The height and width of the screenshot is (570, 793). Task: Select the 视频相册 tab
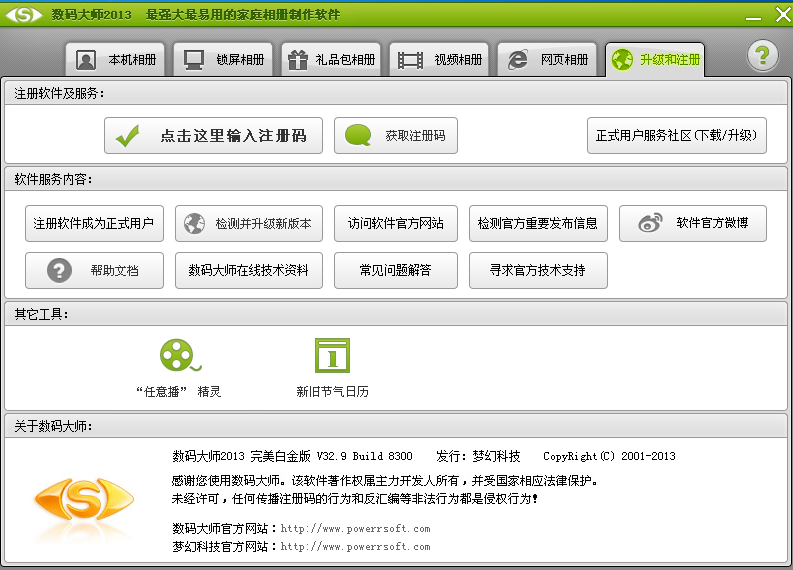pyautogui.click(x=440, y=60)
